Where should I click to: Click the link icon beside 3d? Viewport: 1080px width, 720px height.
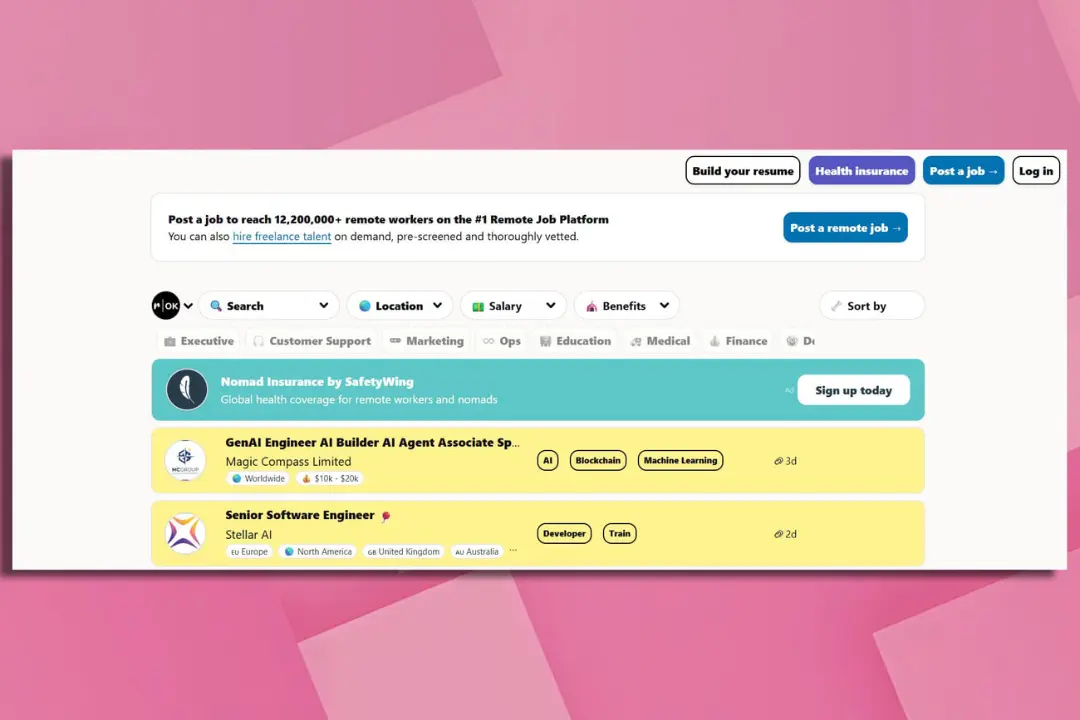778,461
